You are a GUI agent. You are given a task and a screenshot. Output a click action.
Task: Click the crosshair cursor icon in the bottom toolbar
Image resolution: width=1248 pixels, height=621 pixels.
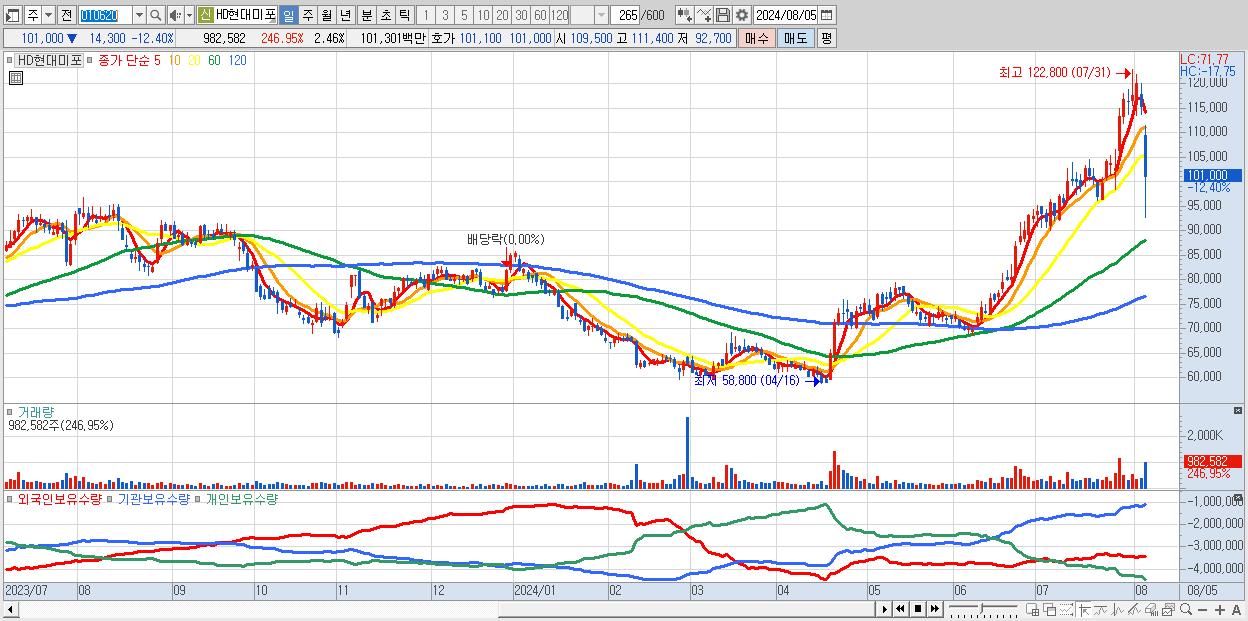pos(1083,610)
